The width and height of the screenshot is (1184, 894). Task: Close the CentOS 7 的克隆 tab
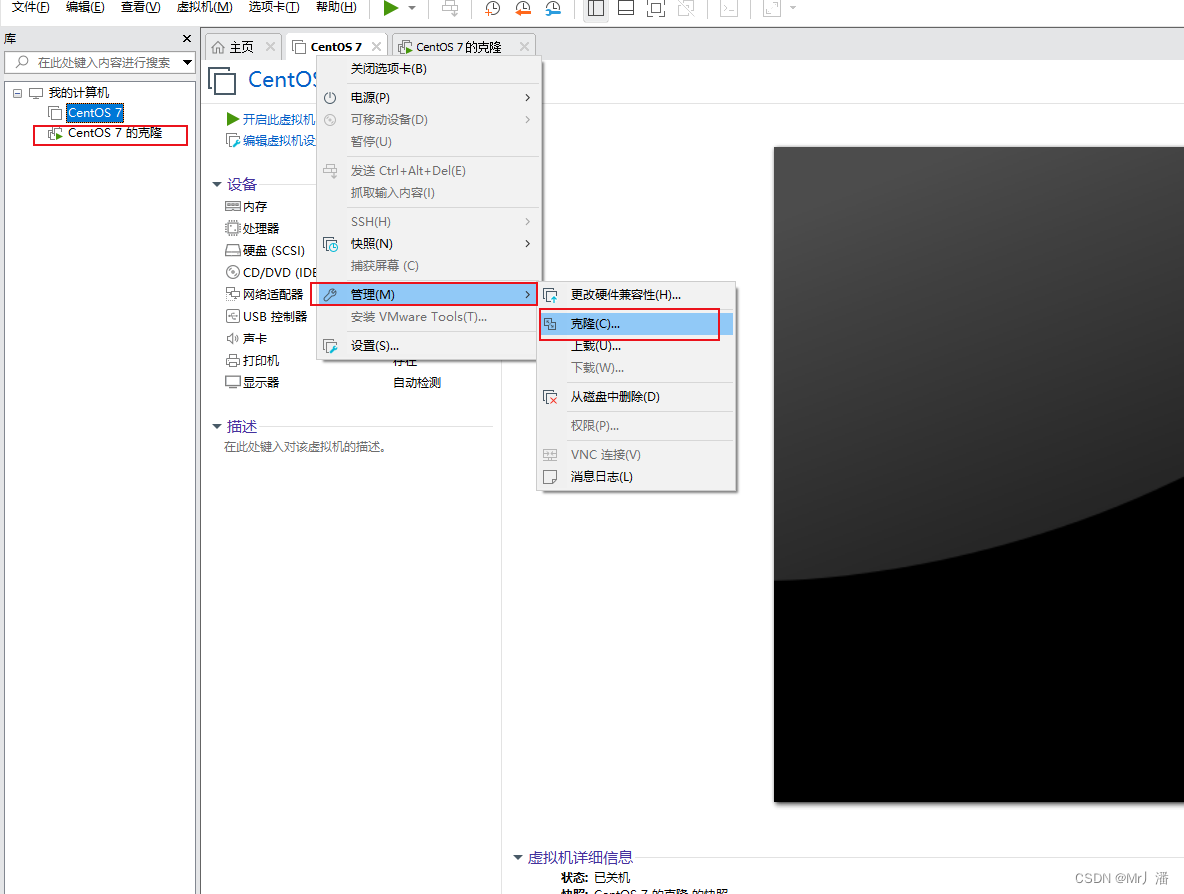524,47
